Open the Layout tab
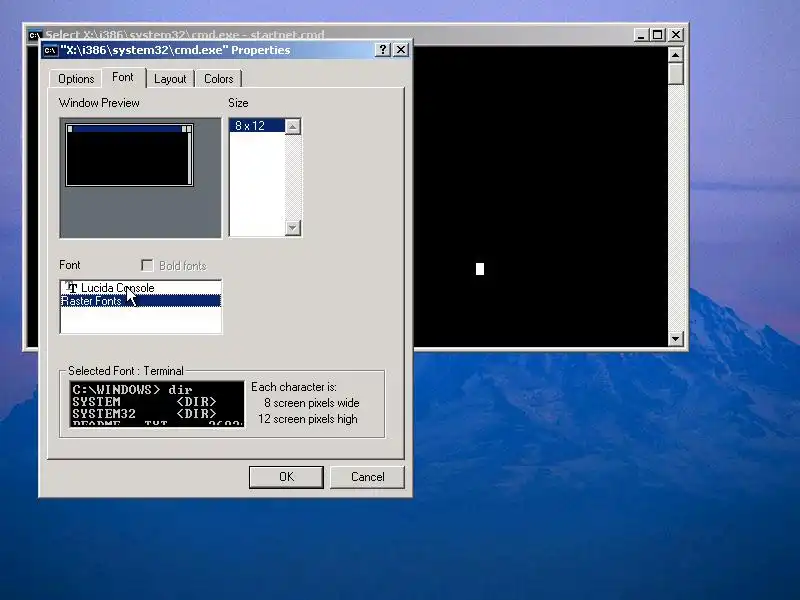The image size is (800, 600). click(170, 79)
